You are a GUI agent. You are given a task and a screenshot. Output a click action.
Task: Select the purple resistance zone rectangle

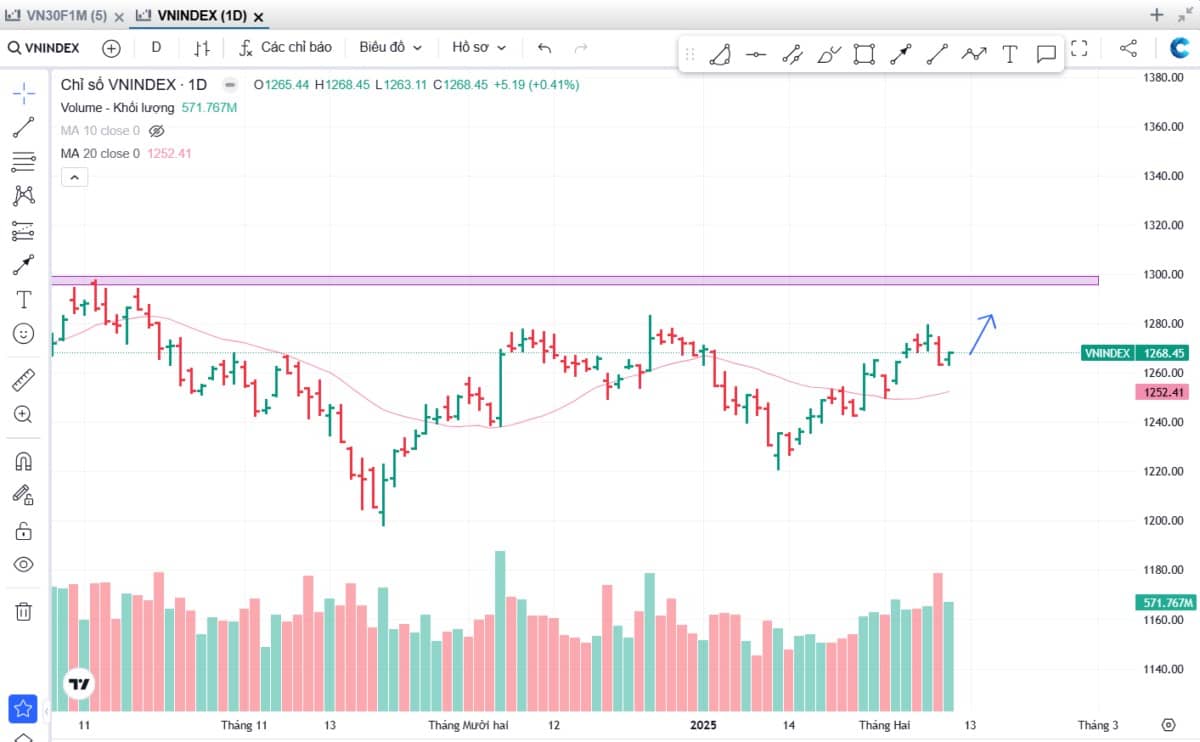[x=575, y=280]
